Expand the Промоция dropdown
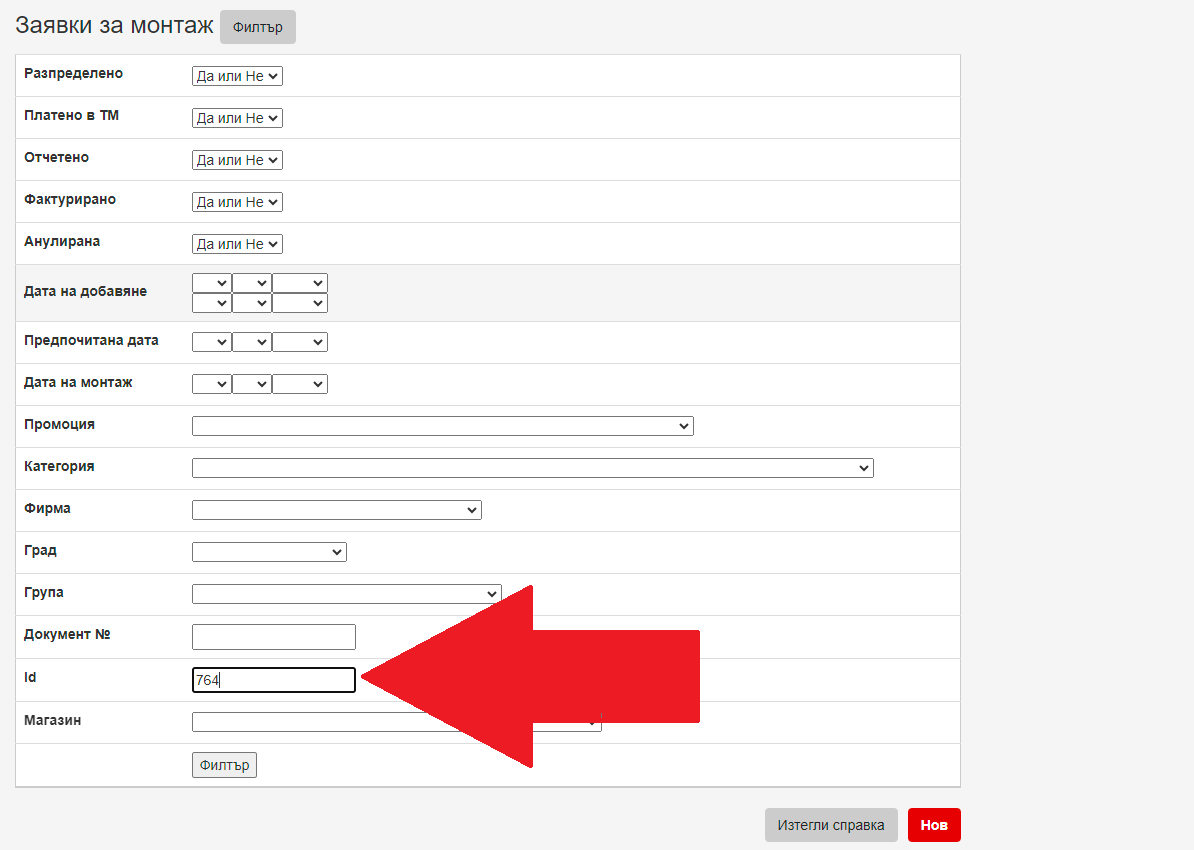The height and width of the screenshot is (850, 1194). coord(442,426)
